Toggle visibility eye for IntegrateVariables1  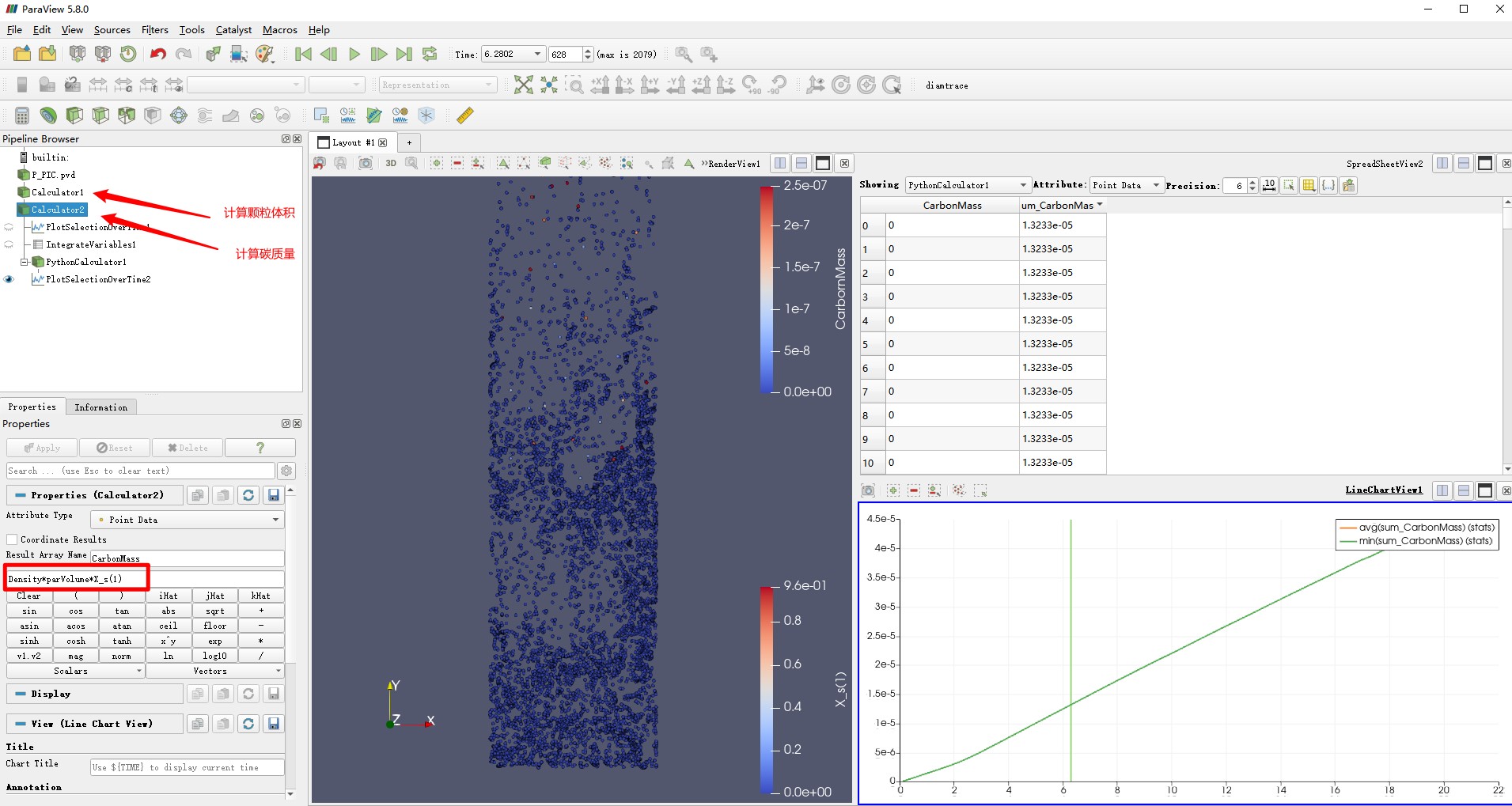[x=9, y=244]
